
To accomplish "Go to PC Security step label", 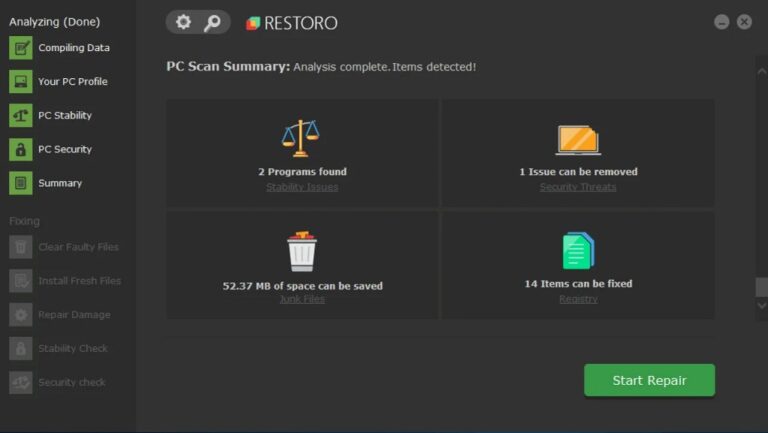I will coord(65,149).
